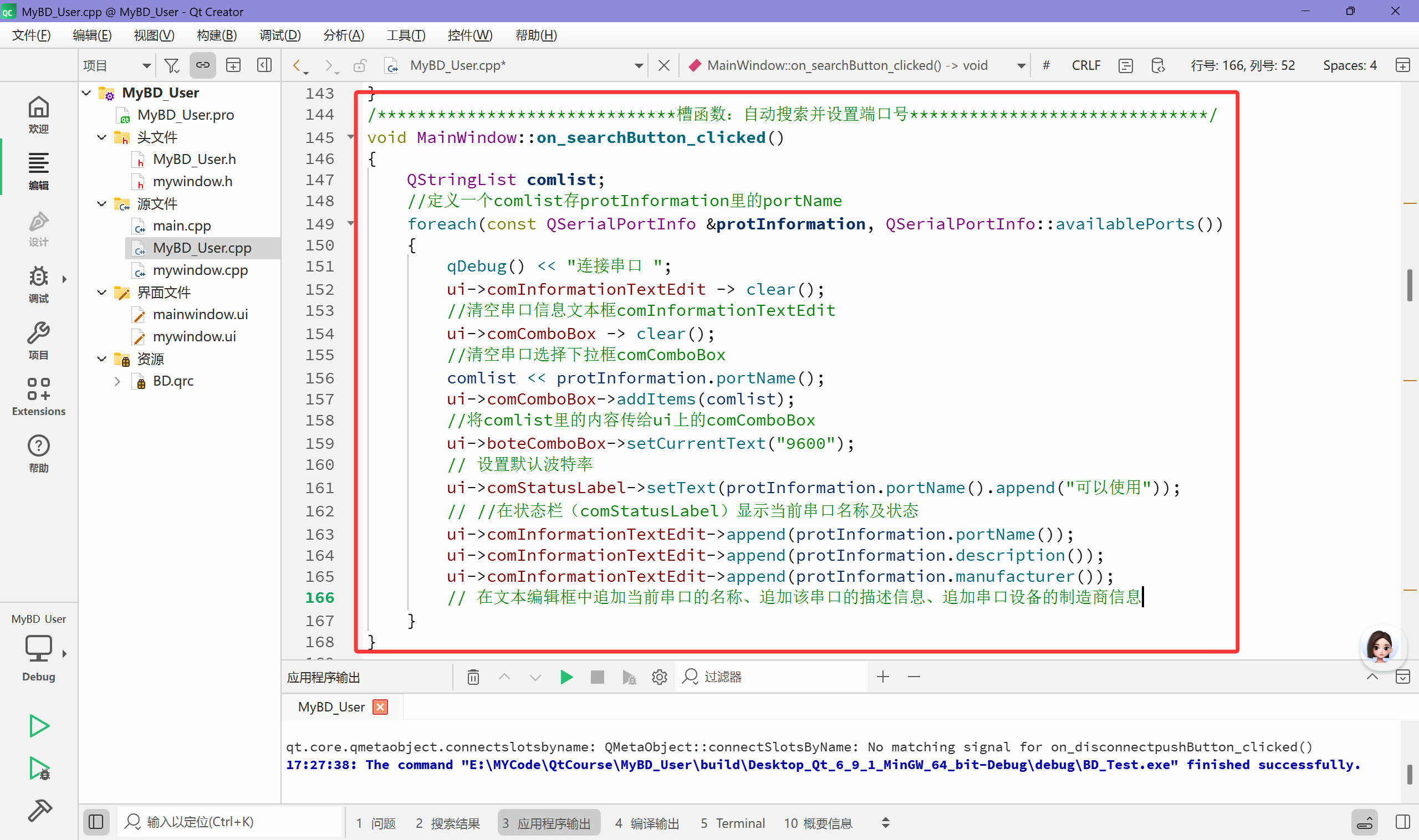Collapse the 源文件 folder
Screen dimensions: 1419x840
102,204
